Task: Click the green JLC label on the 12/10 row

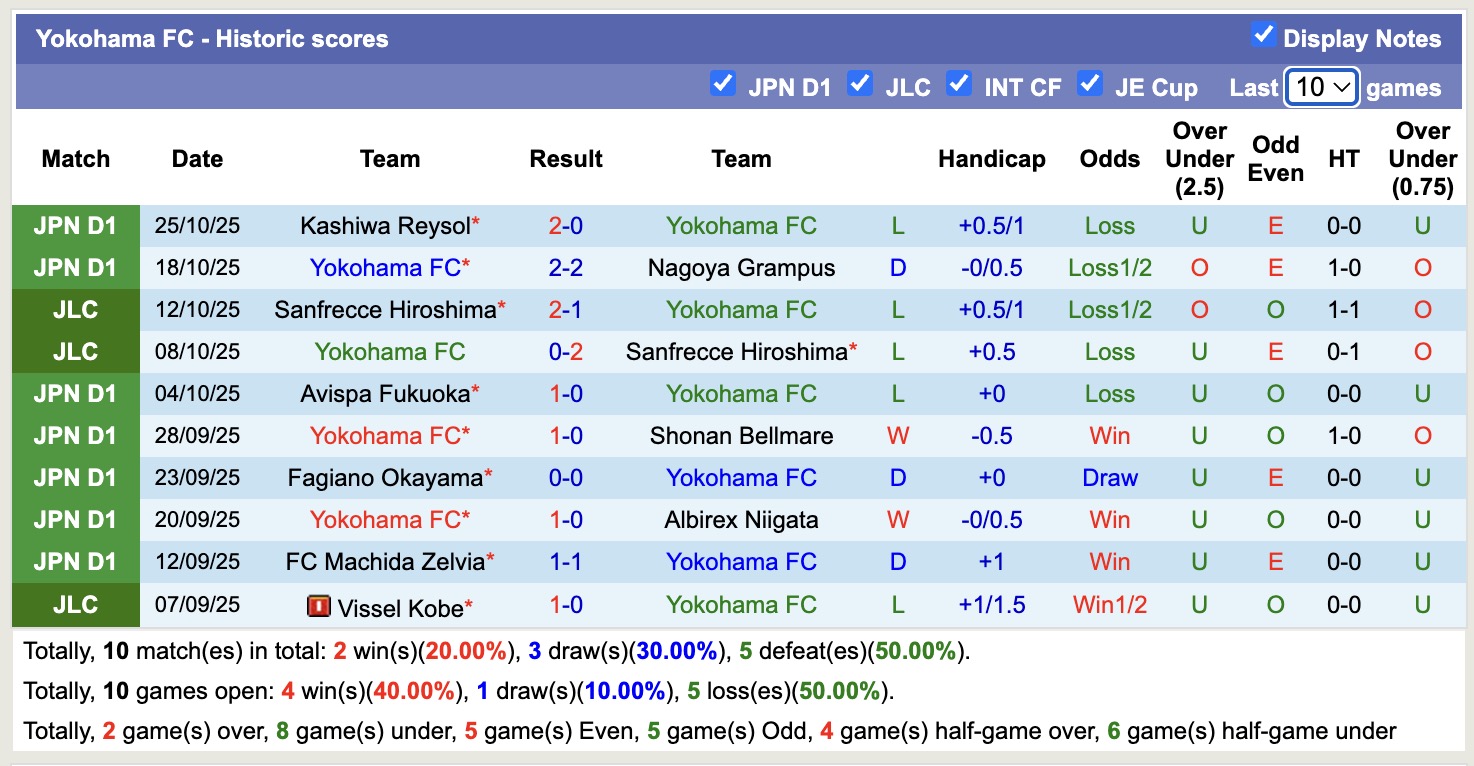Action: pos(75,309)
